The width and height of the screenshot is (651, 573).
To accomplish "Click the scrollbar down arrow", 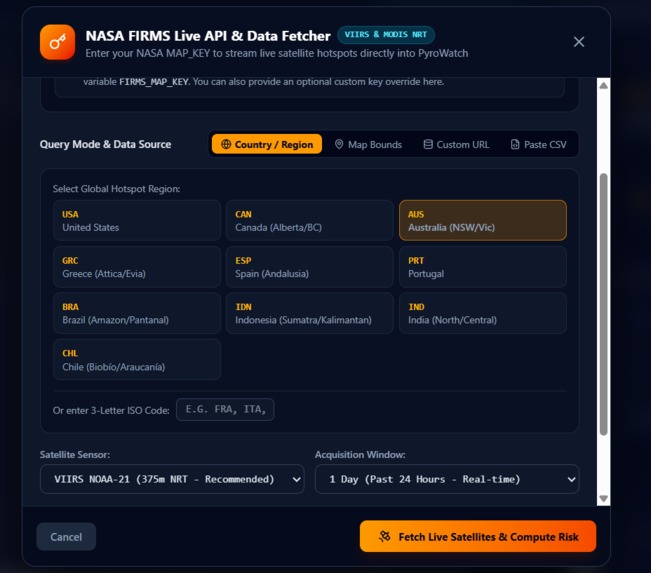I will (x=603, y=498).
